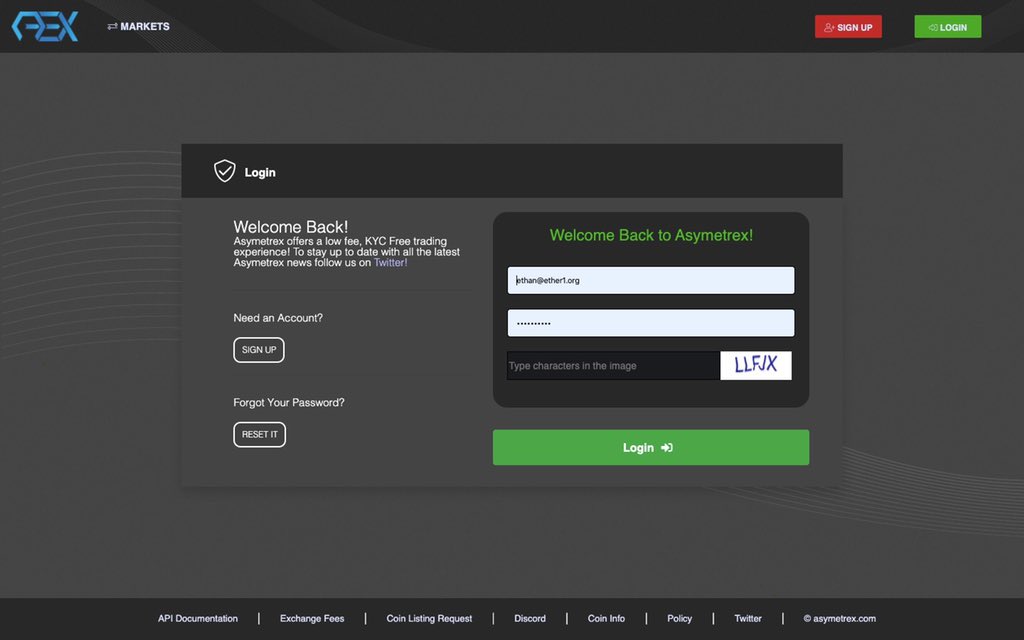Open the Markets menu item
Image resolution: width=1024 pixels, height=640 pixels.
138,26
